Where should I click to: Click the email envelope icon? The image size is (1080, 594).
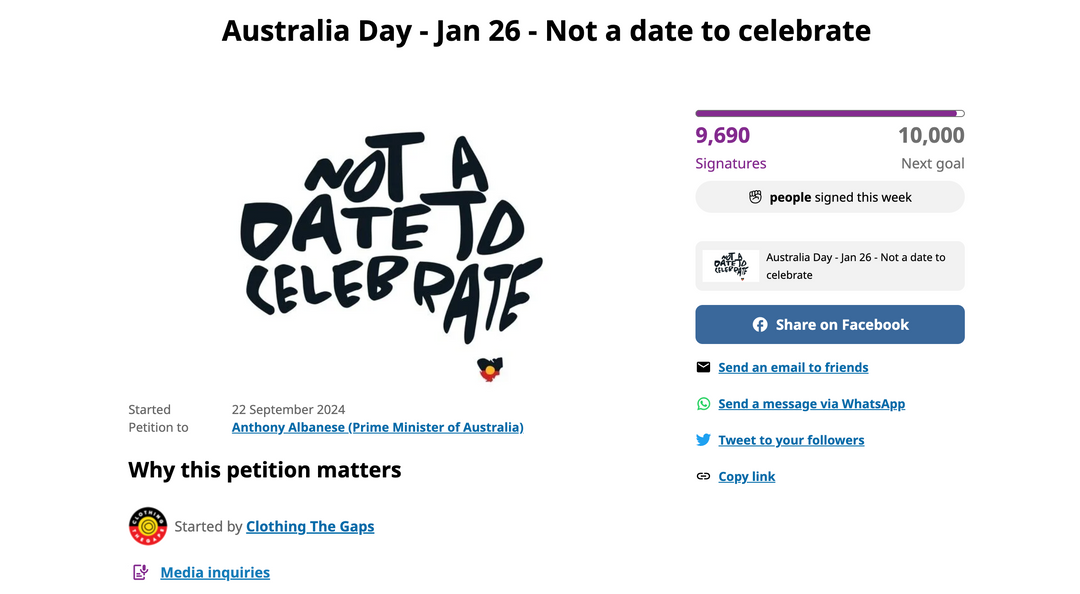point(703,367)
